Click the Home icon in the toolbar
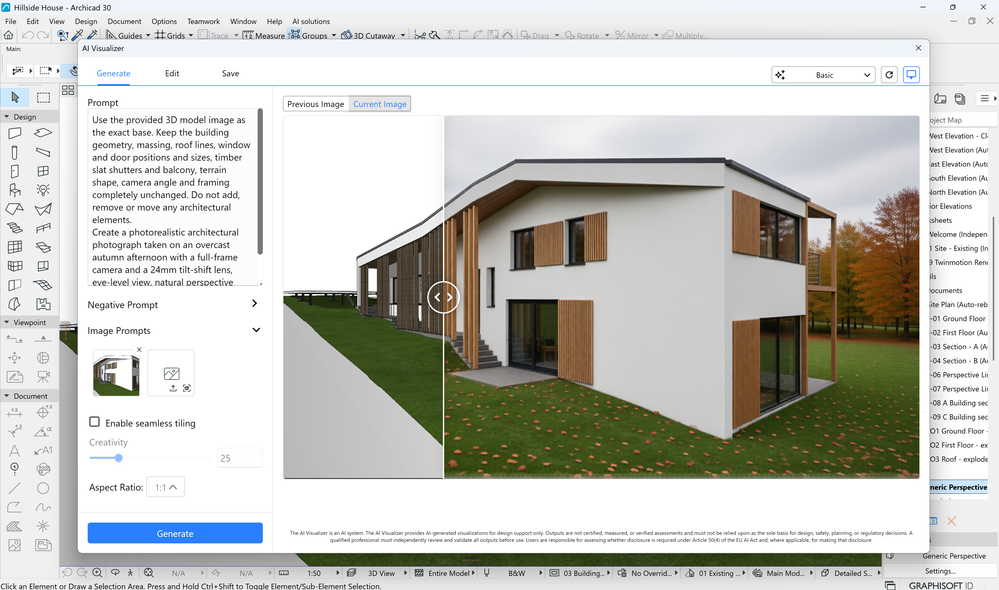The height and width of the screenshot is (590, 999). [9, 35]
